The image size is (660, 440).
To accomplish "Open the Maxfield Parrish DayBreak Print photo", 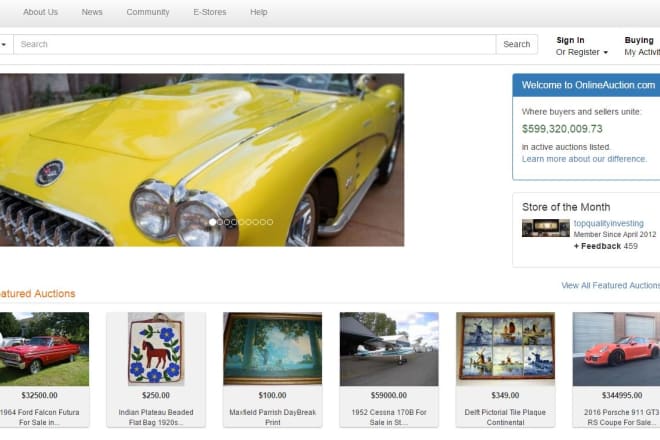I will pyautogui.click(x=272, y=349).
